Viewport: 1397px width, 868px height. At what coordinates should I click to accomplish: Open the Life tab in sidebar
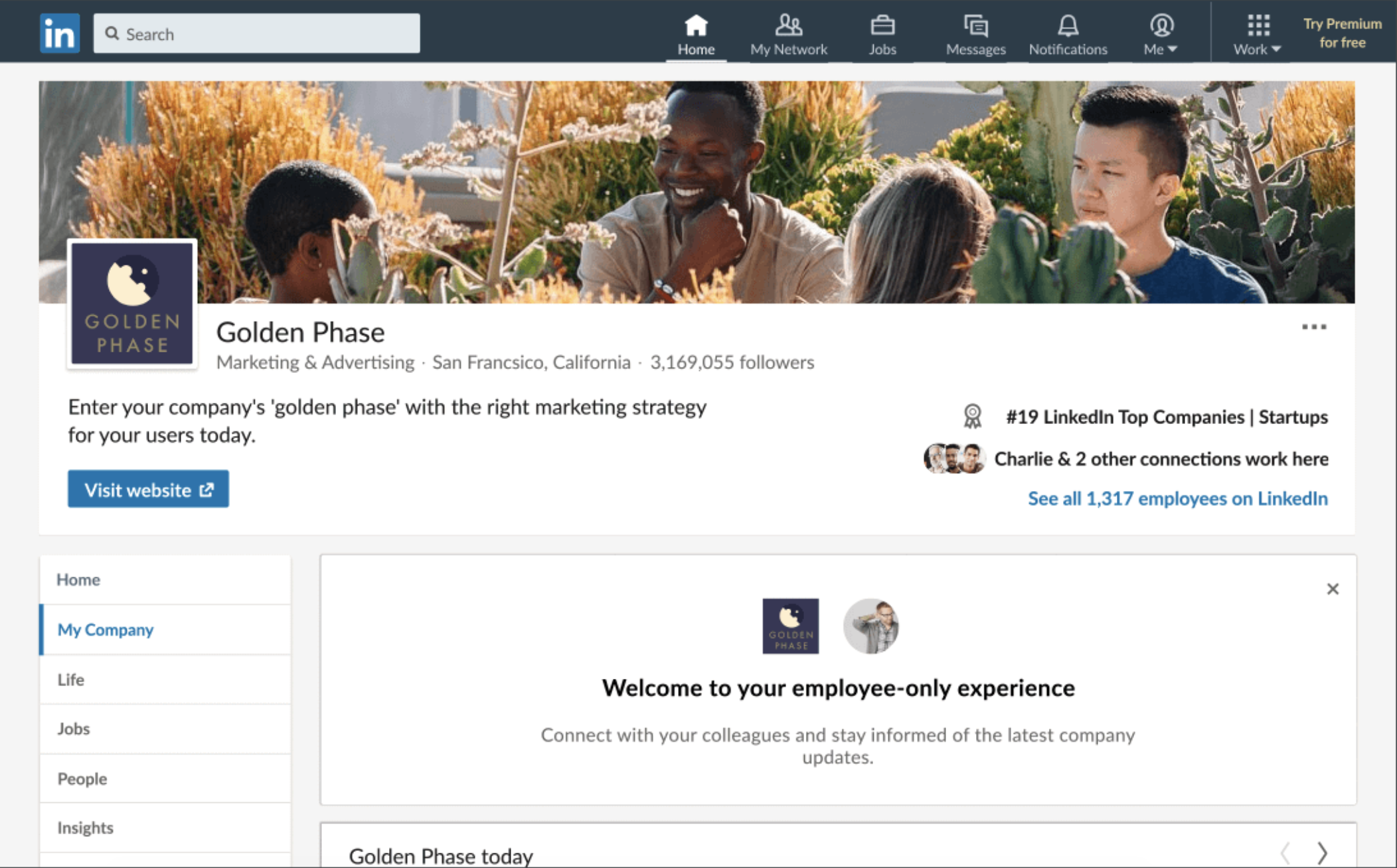(x=165, y=680)
